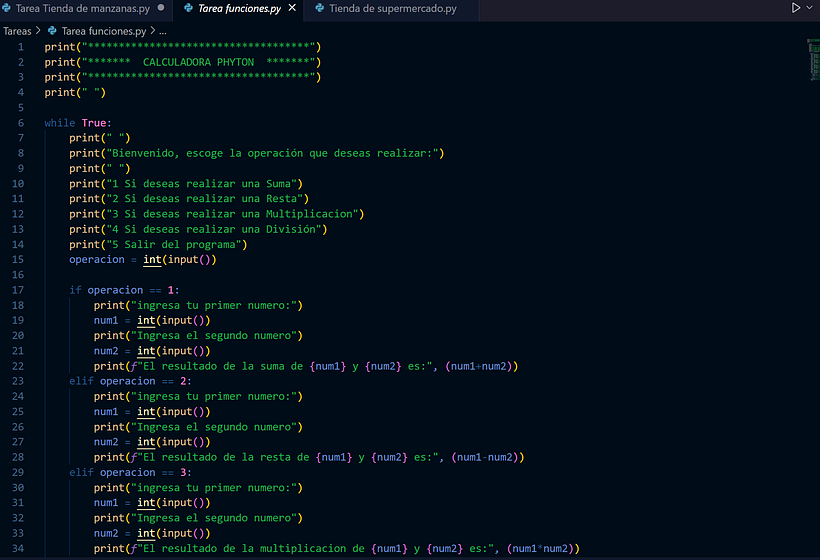
Task: Click the minimap code overview
Action: pyautogui.click(x=813, y=59)
